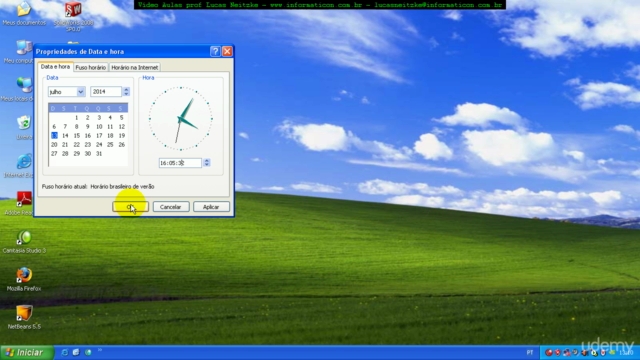640x360 pixels.
Task: Click the globe icon in Quick Launch
Action: [88, 352]
